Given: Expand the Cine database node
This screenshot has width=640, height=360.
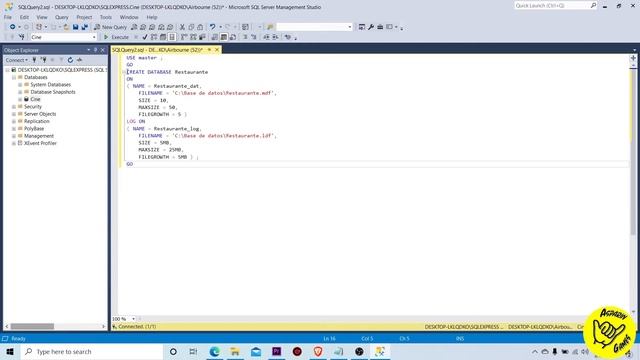Looking at the screenshot, I should tap(20, 99).
